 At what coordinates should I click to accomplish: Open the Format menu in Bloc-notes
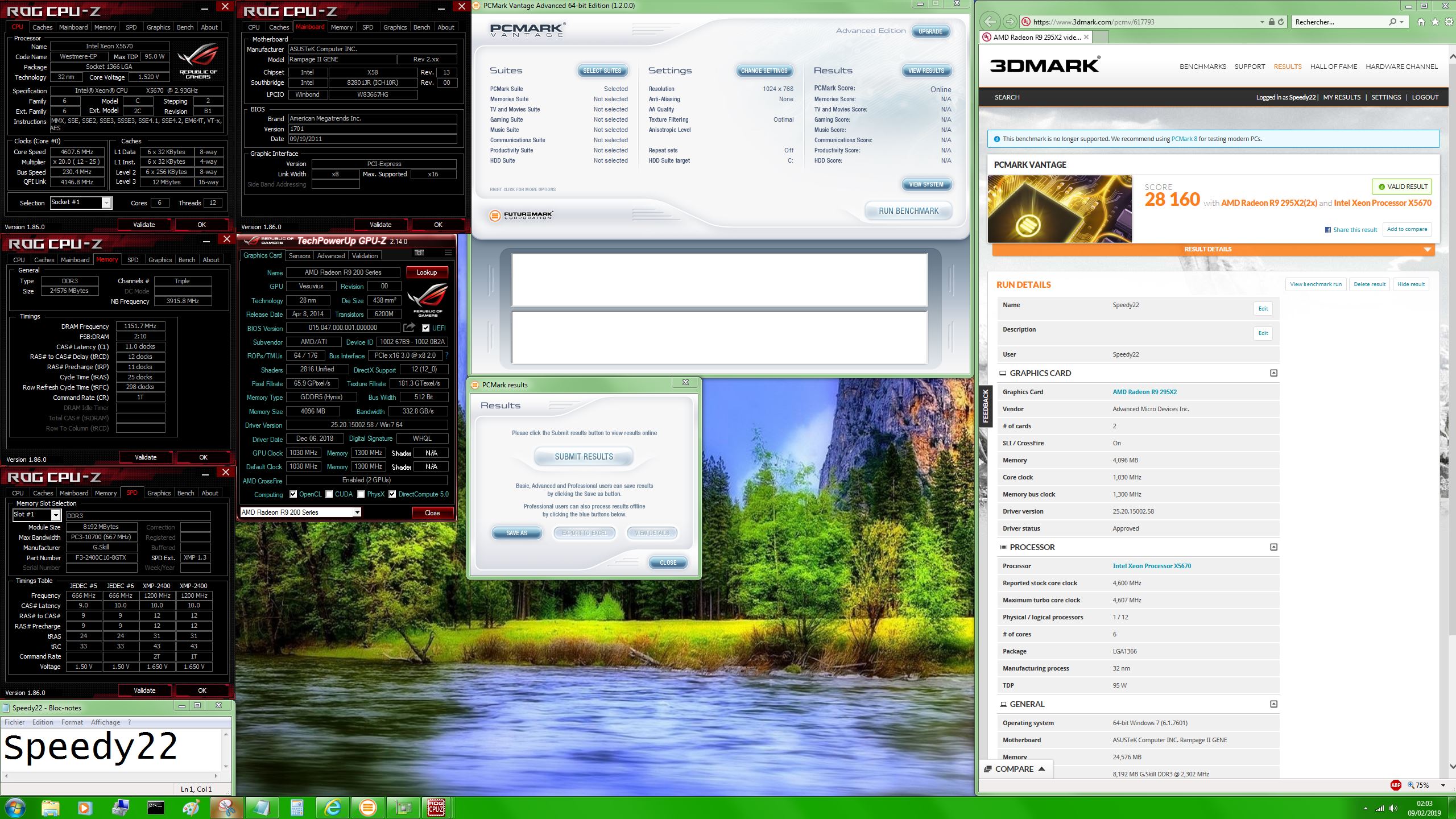coord(72,722)
